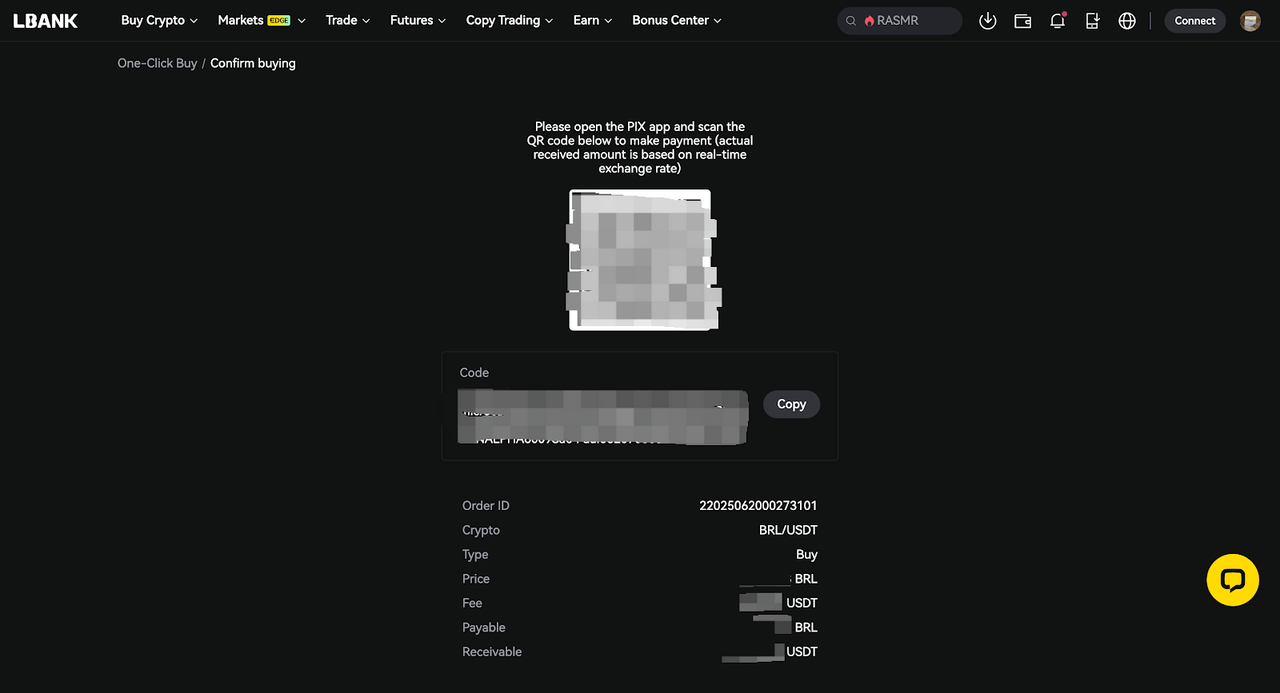
Task: Click the Connect button
Action: click(1195, 20)
